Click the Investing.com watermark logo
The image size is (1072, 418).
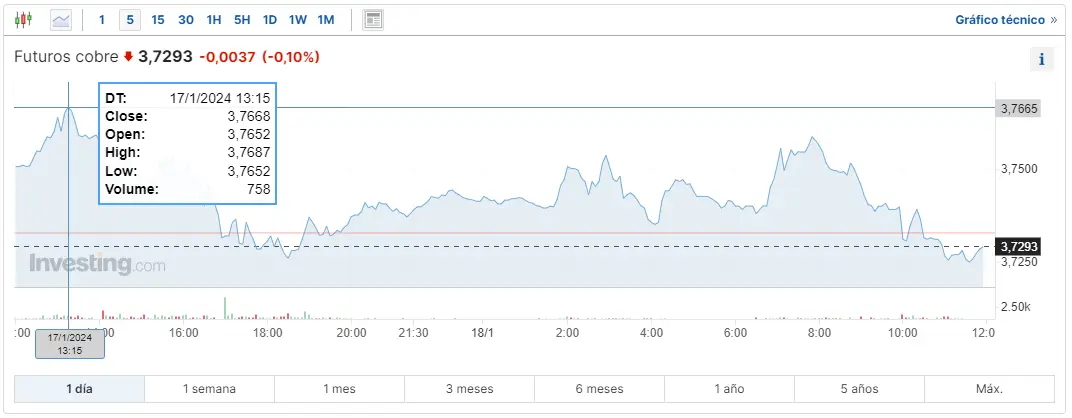tap(97, 264)
